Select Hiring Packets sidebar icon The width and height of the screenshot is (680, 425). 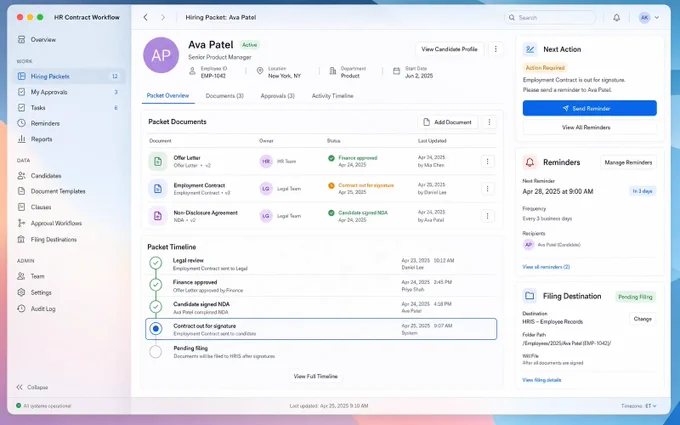[x=21, y=76]
